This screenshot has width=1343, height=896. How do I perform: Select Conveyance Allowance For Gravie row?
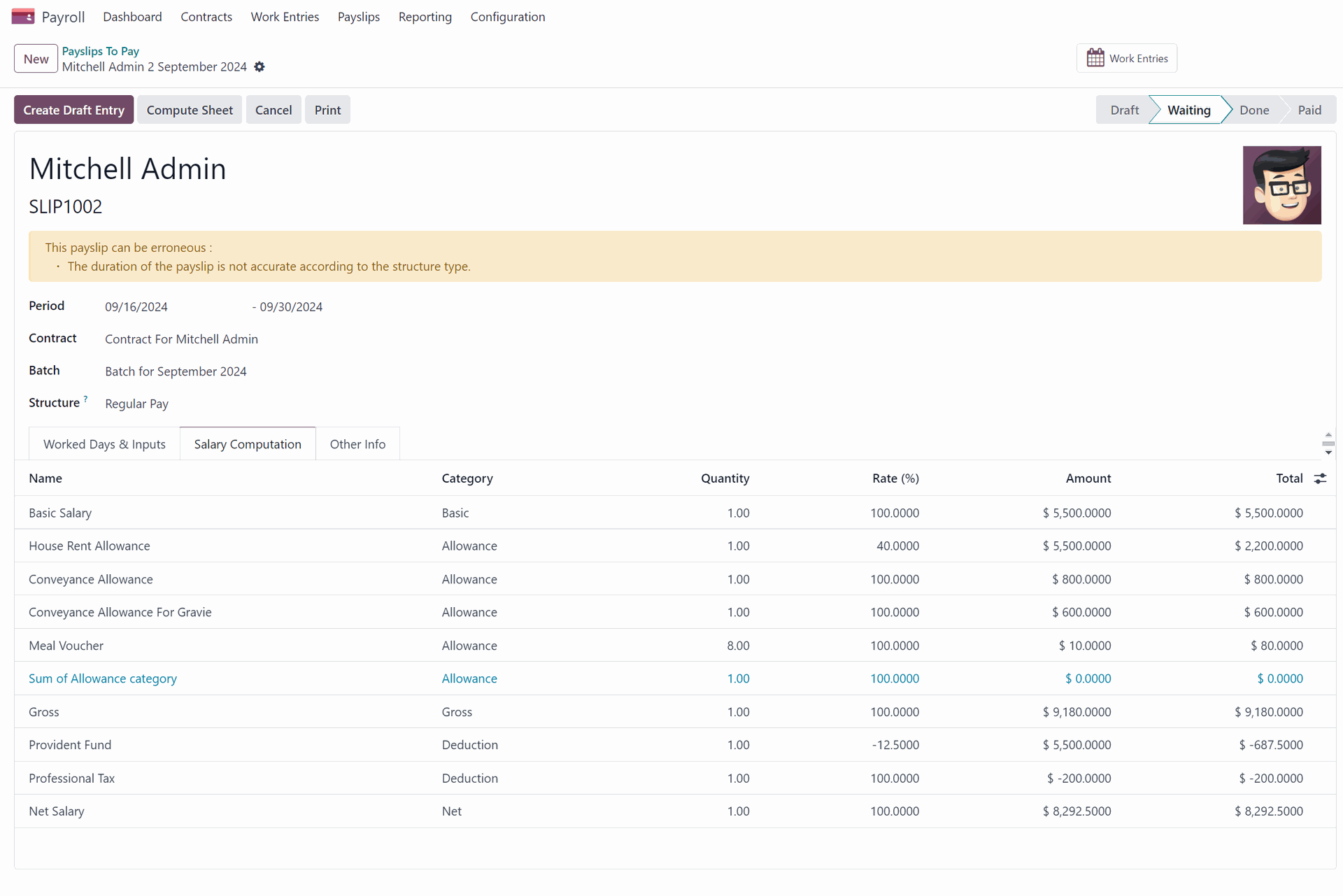(675, 612)
